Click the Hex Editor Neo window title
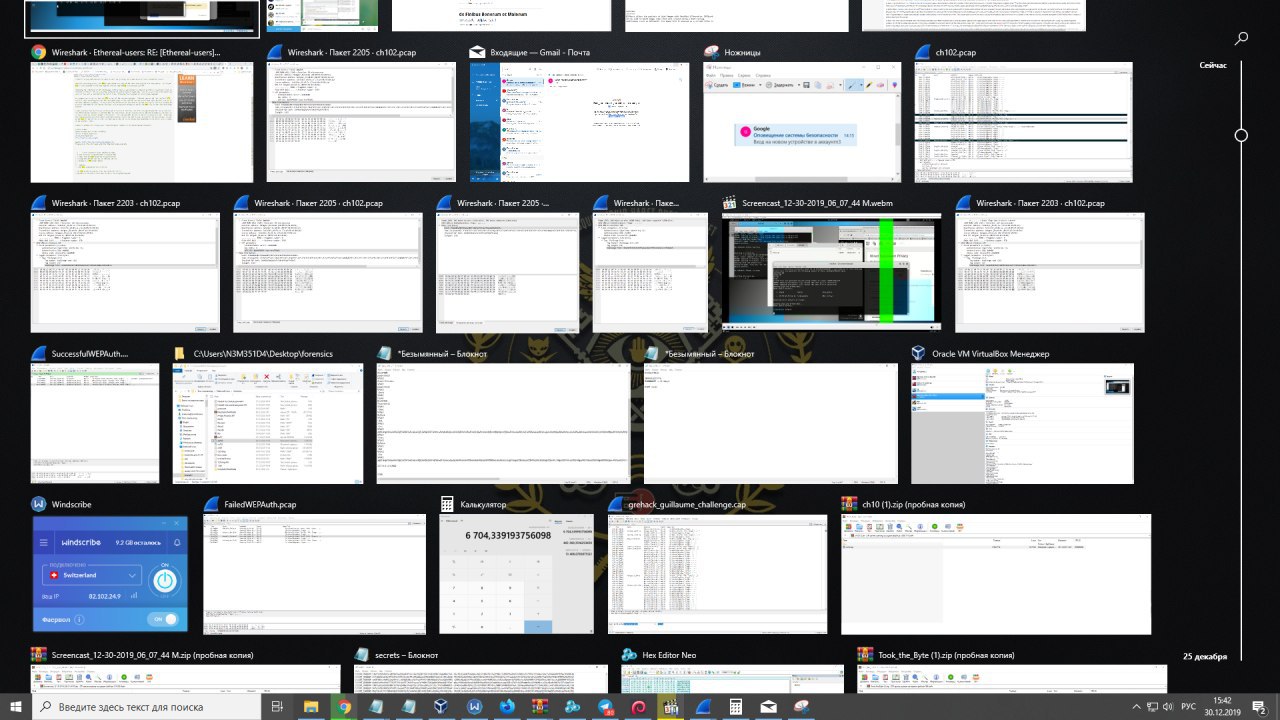1280x720 pixels. [x=668, y=655]
